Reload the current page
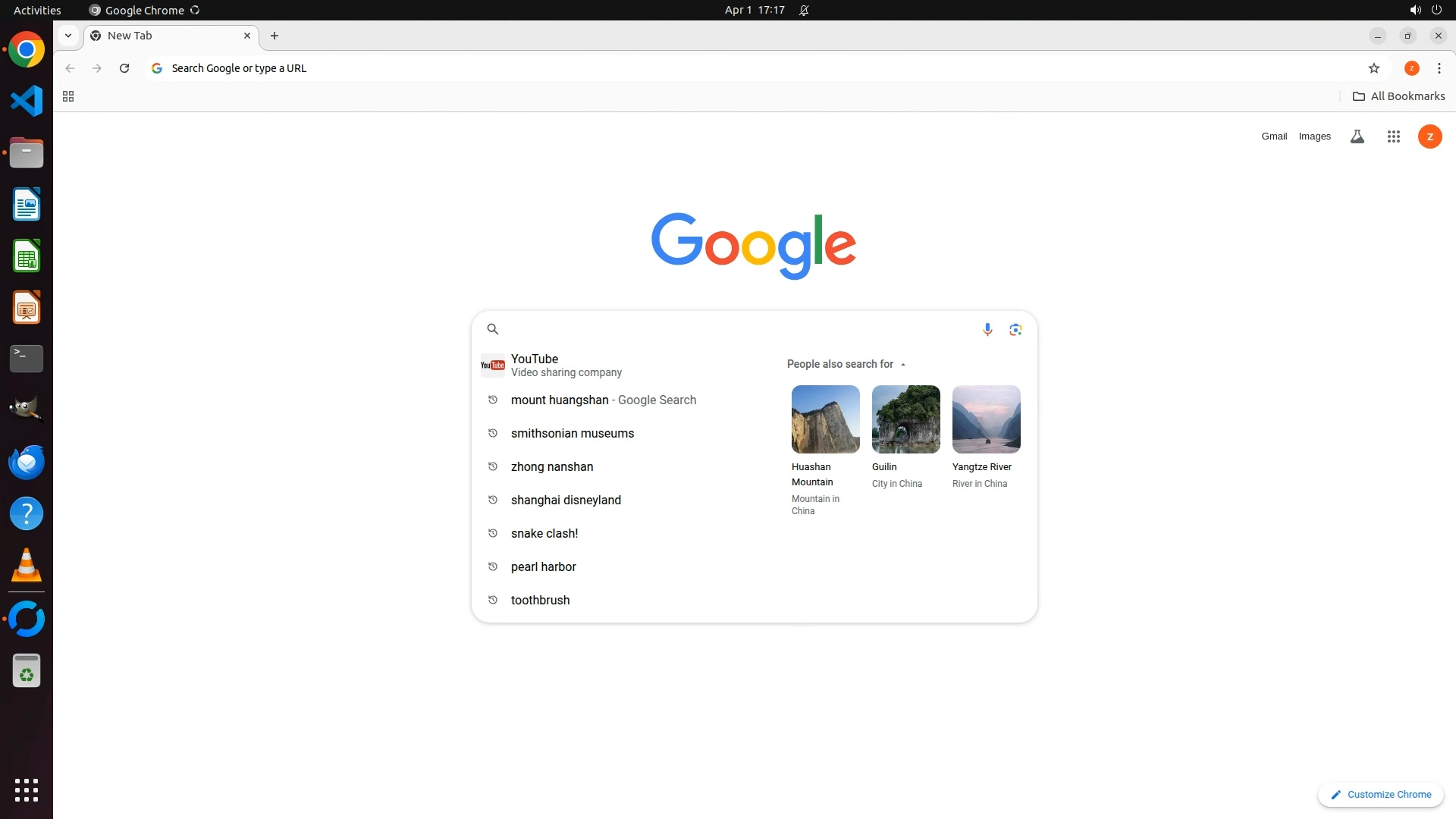 click(x=124, y=68)
